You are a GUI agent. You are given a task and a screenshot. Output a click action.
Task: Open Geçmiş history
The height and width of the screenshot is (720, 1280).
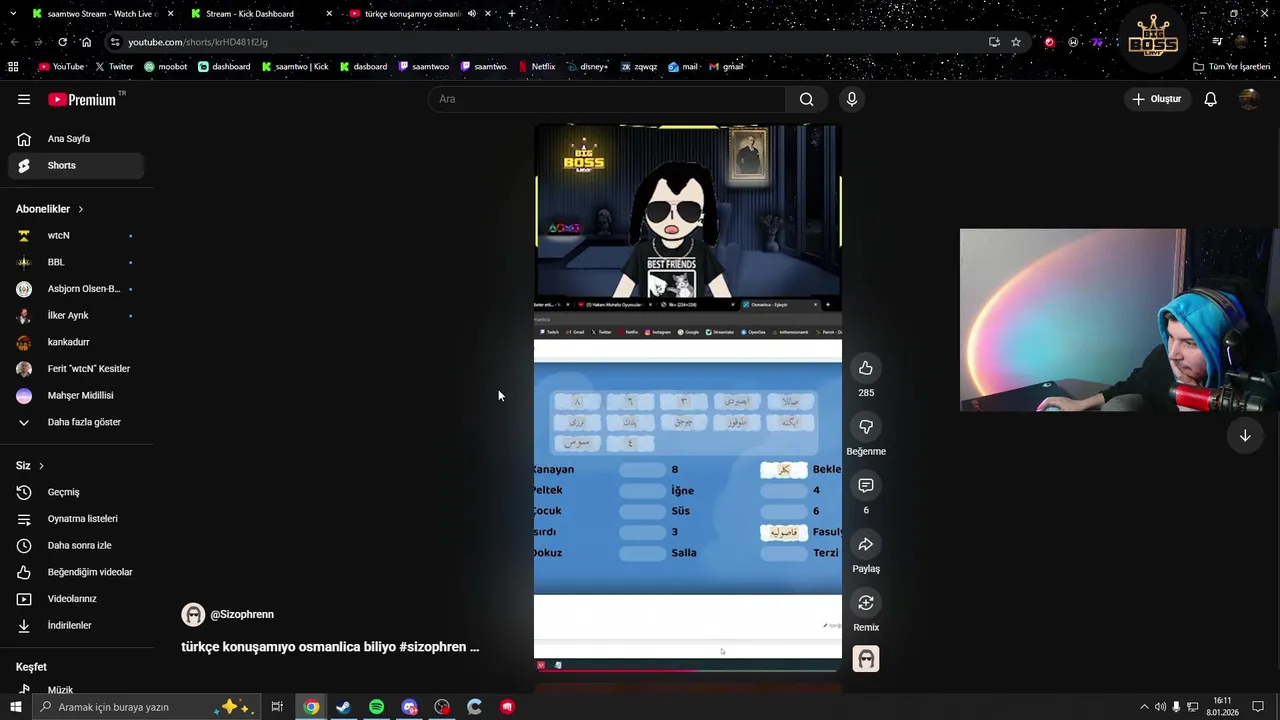tap(76, 492)
